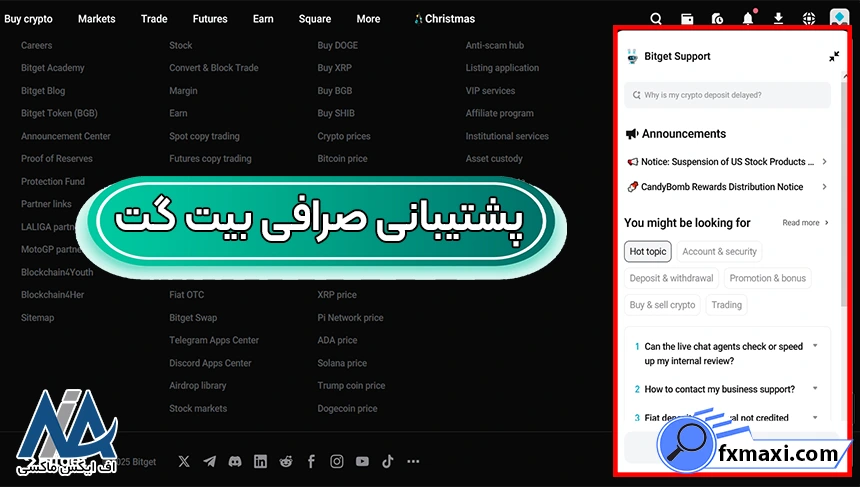The image size is (860, 487).
Task: Open the search magnifier icon in header
Action: pos(656,19)
